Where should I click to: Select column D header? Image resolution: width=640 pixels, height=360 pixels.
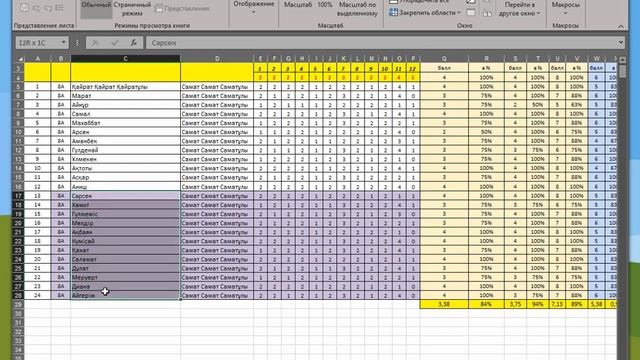click(217, 59)
